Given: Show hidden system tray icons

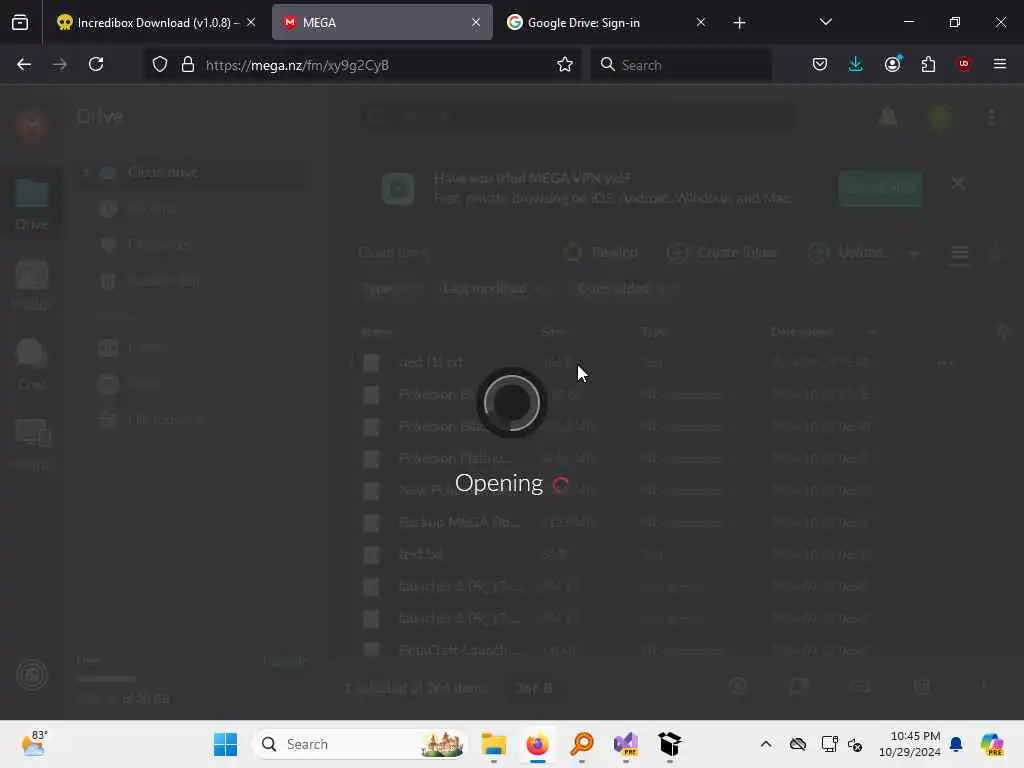Looking at the screenshot, I should (x=766, y=744).
